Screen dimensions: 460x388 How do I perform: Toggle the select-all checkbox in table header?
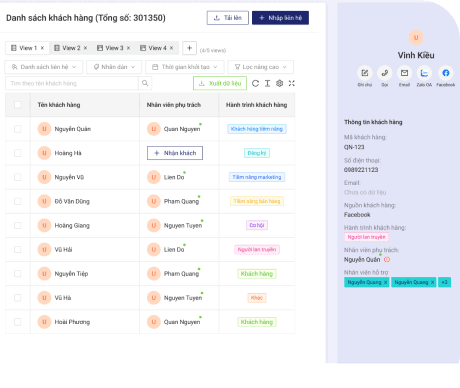pos(18,105)
